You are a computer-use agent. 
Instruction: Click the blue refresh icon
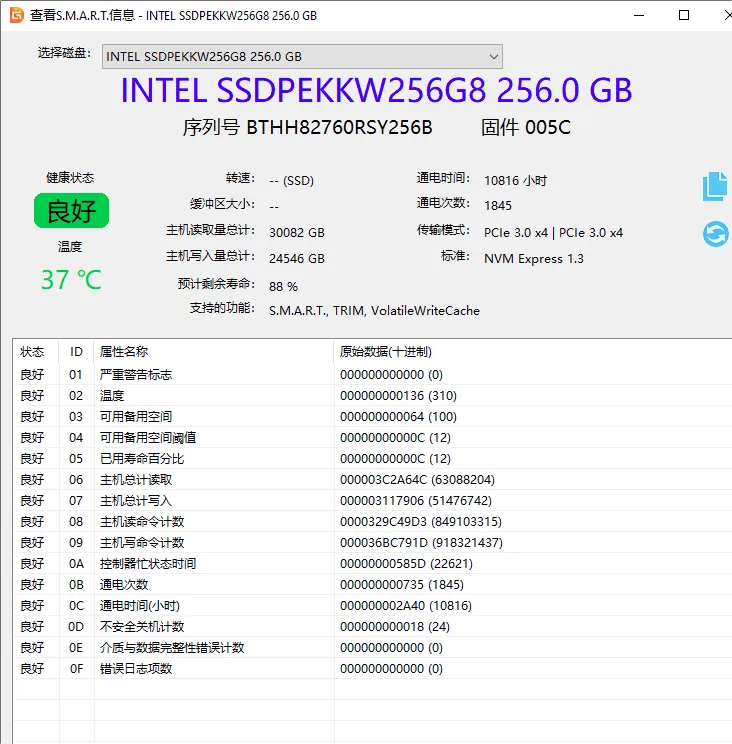click(x=715, y=234)
